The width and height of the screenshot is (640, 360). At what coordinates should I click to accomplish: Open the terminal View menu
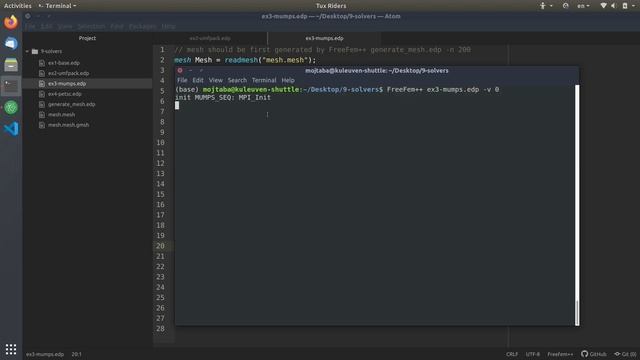pyautogui.click(x=216, y=80)
